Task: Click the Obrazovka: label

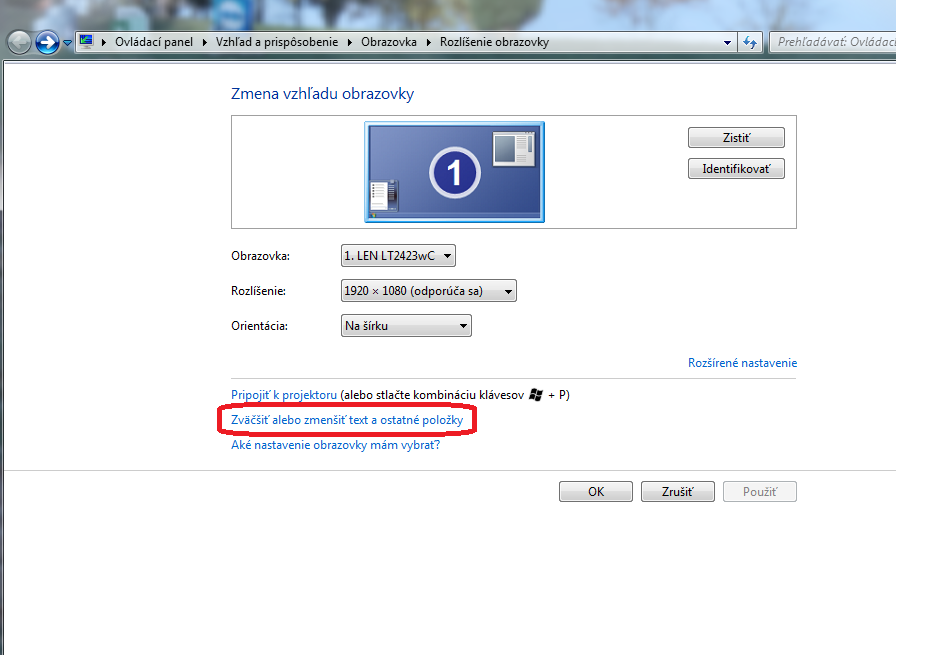Action: click(x=260, y=256)
